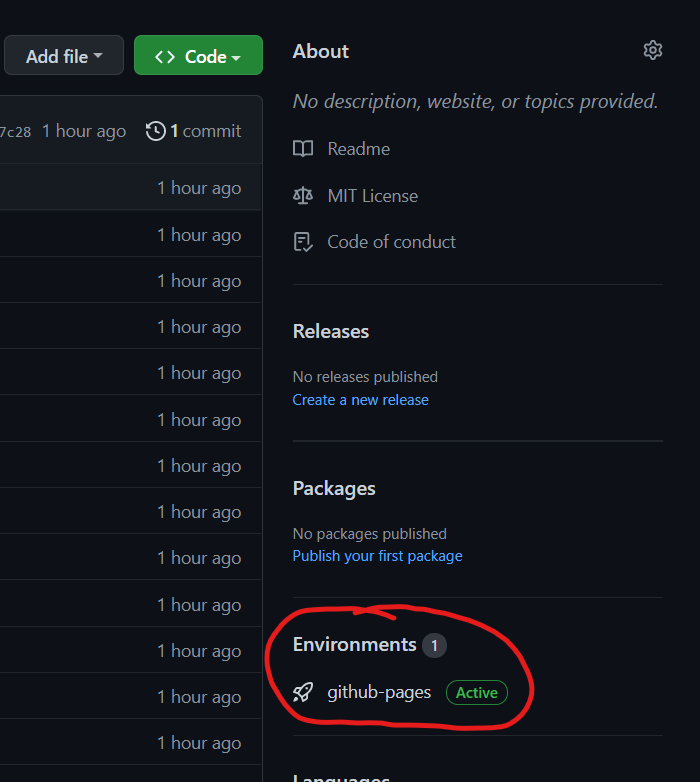Click the MIT License scale icon

(303, 196)
